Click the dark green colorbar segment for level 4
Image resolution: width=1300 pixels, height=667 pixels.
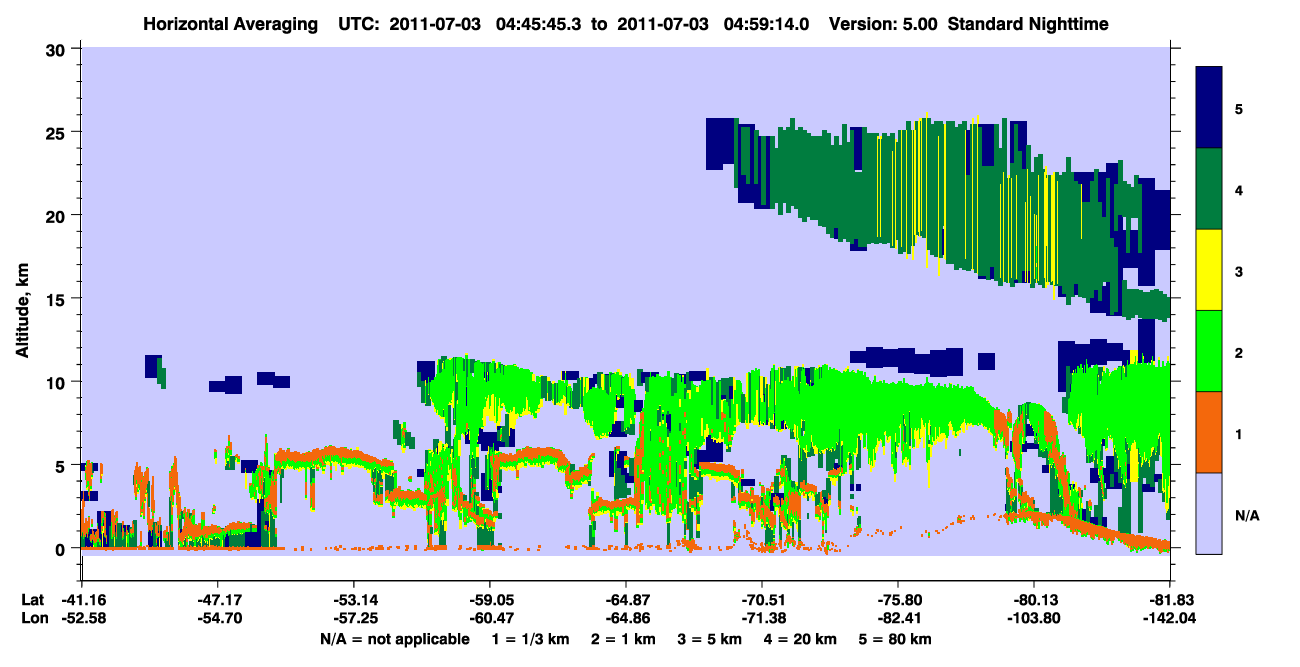pos(1209,188)
